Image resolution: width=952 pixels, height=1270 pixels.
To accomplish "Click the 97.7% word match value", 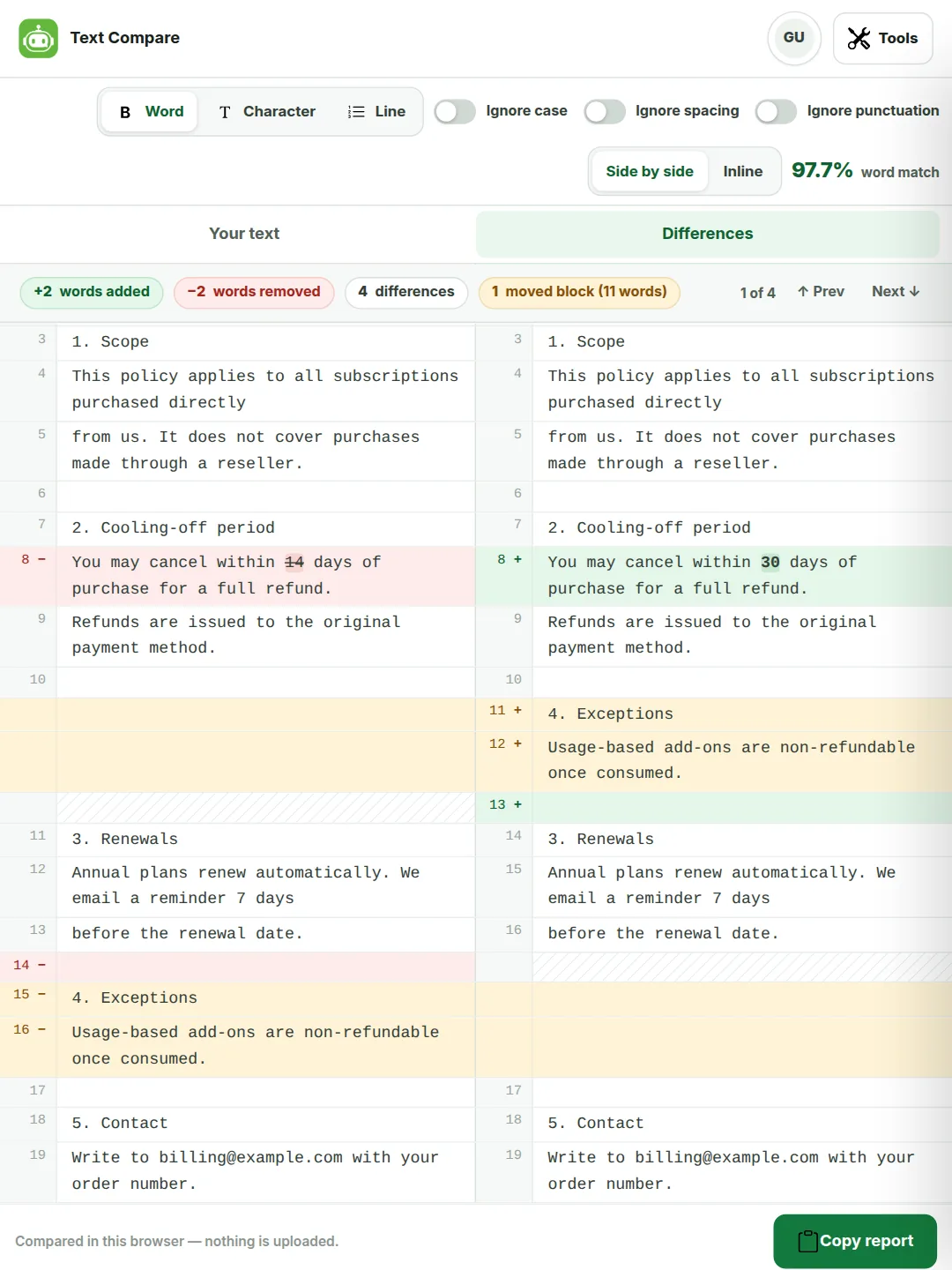I will [822, 170].
